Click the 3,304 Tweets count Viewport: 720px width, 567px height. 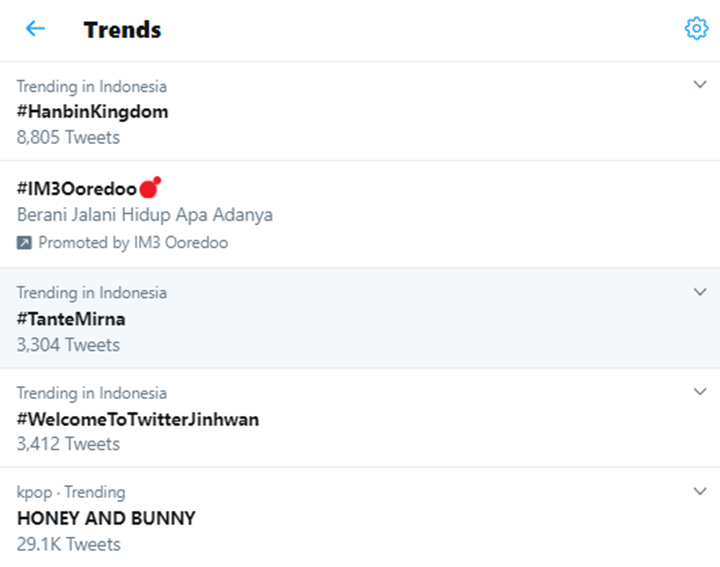(x=68, y=345)
